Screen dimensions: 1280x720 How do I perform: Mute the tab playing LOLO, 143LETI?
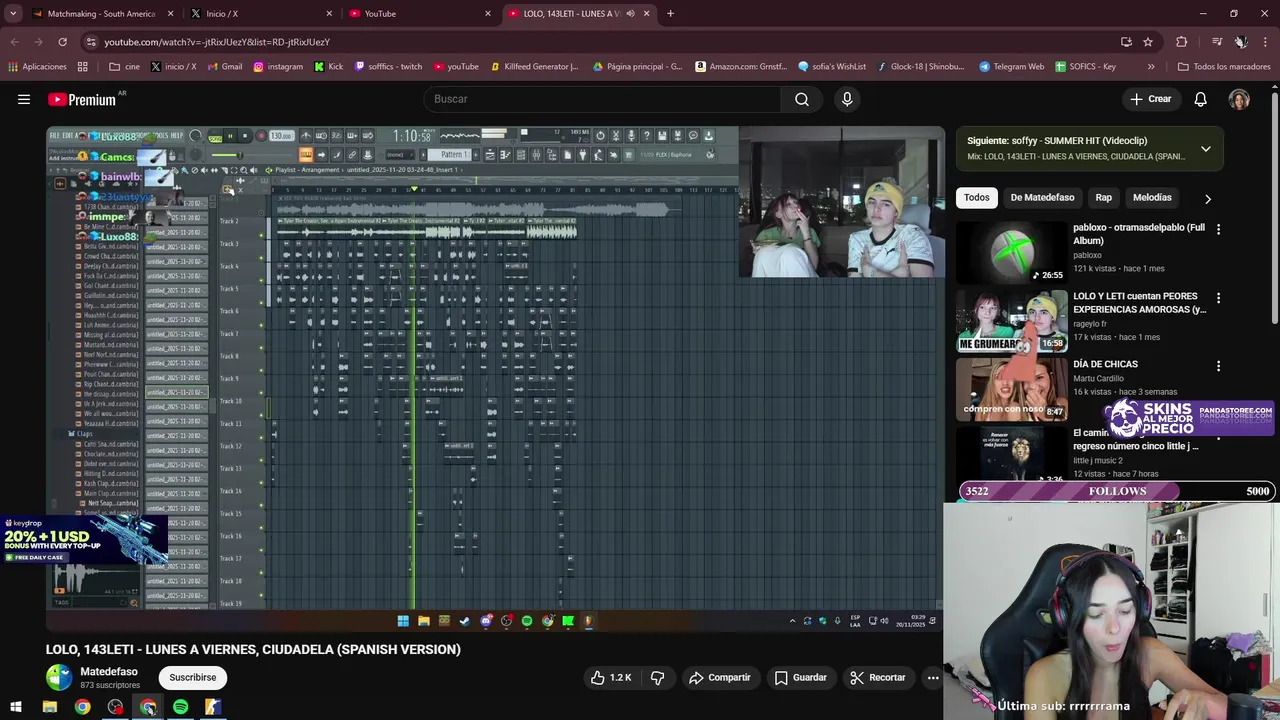tap(630, 14)
